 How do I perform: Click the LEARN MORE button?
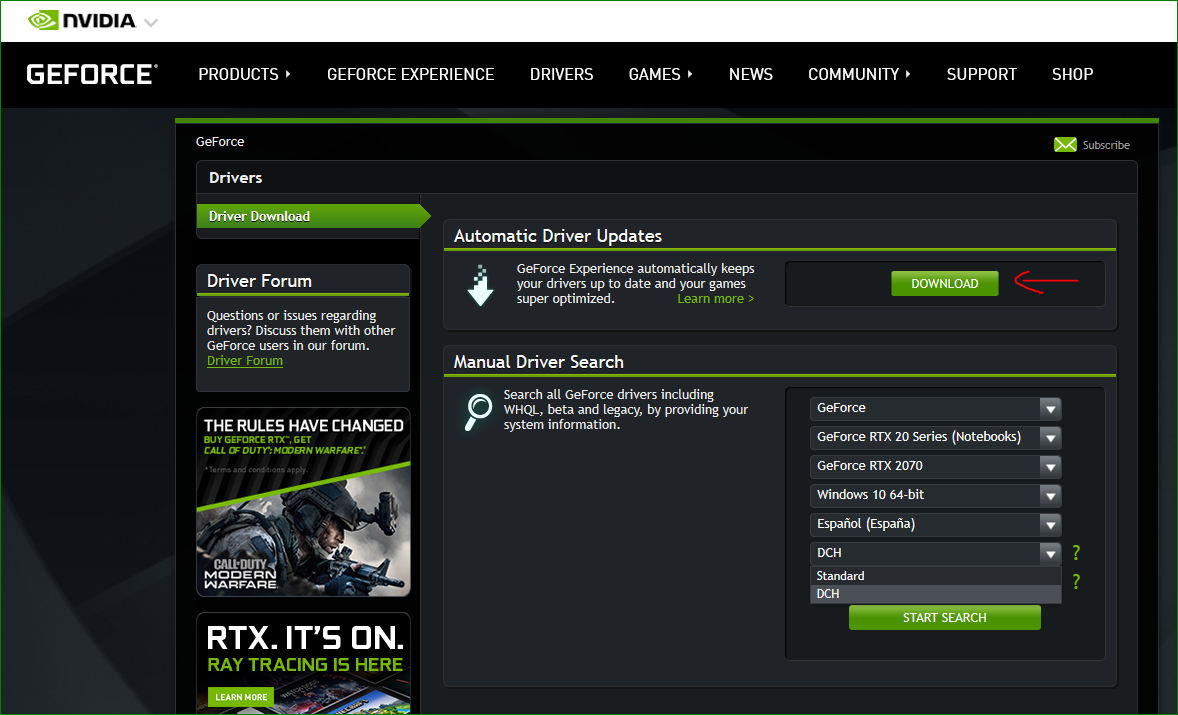tap(241, 697)
